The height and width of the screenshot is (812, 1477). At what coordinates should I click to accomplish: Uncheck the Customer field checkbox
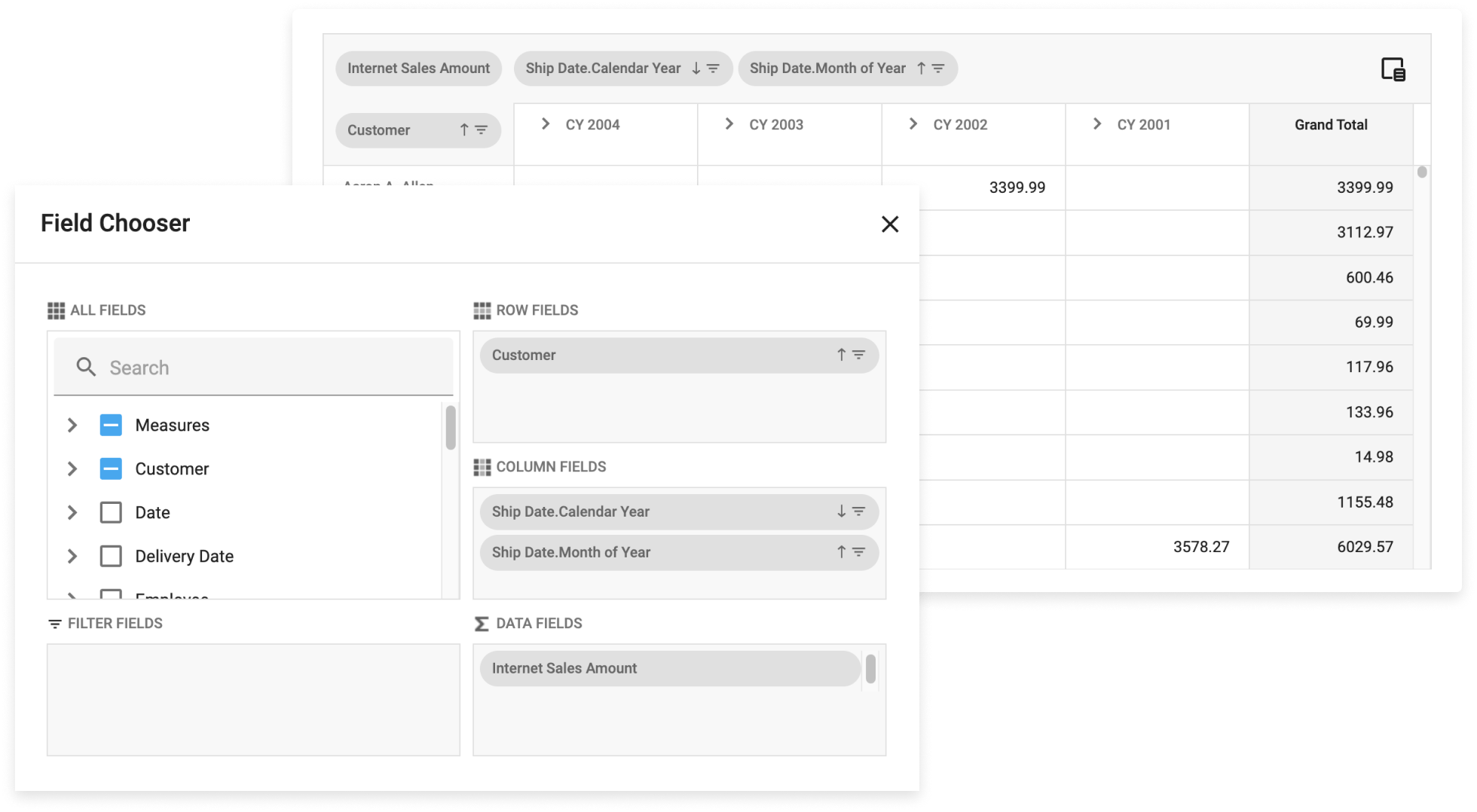click(x=111, y=469)
